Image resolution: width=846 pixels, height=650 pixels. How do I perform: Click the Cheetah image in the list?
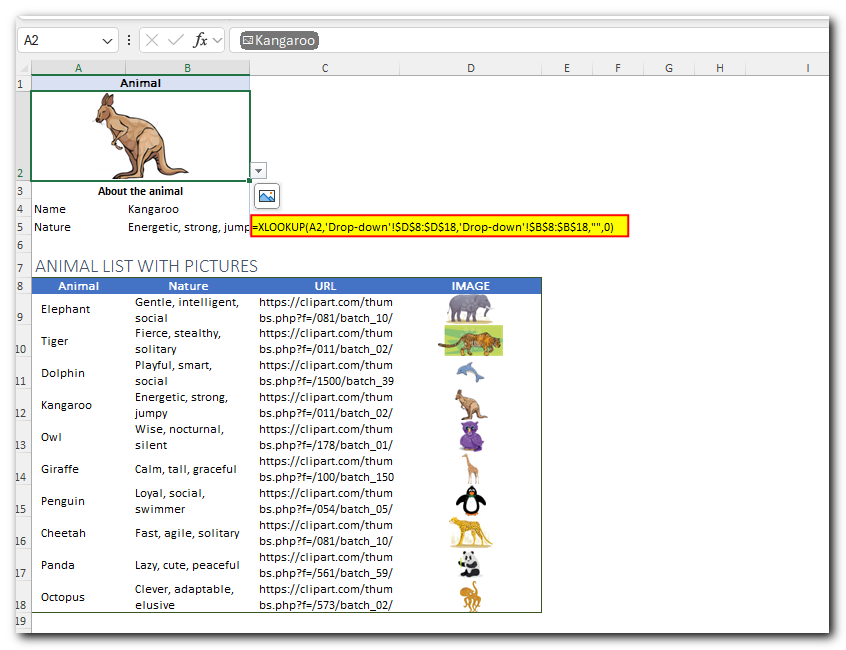pos(470,532)
